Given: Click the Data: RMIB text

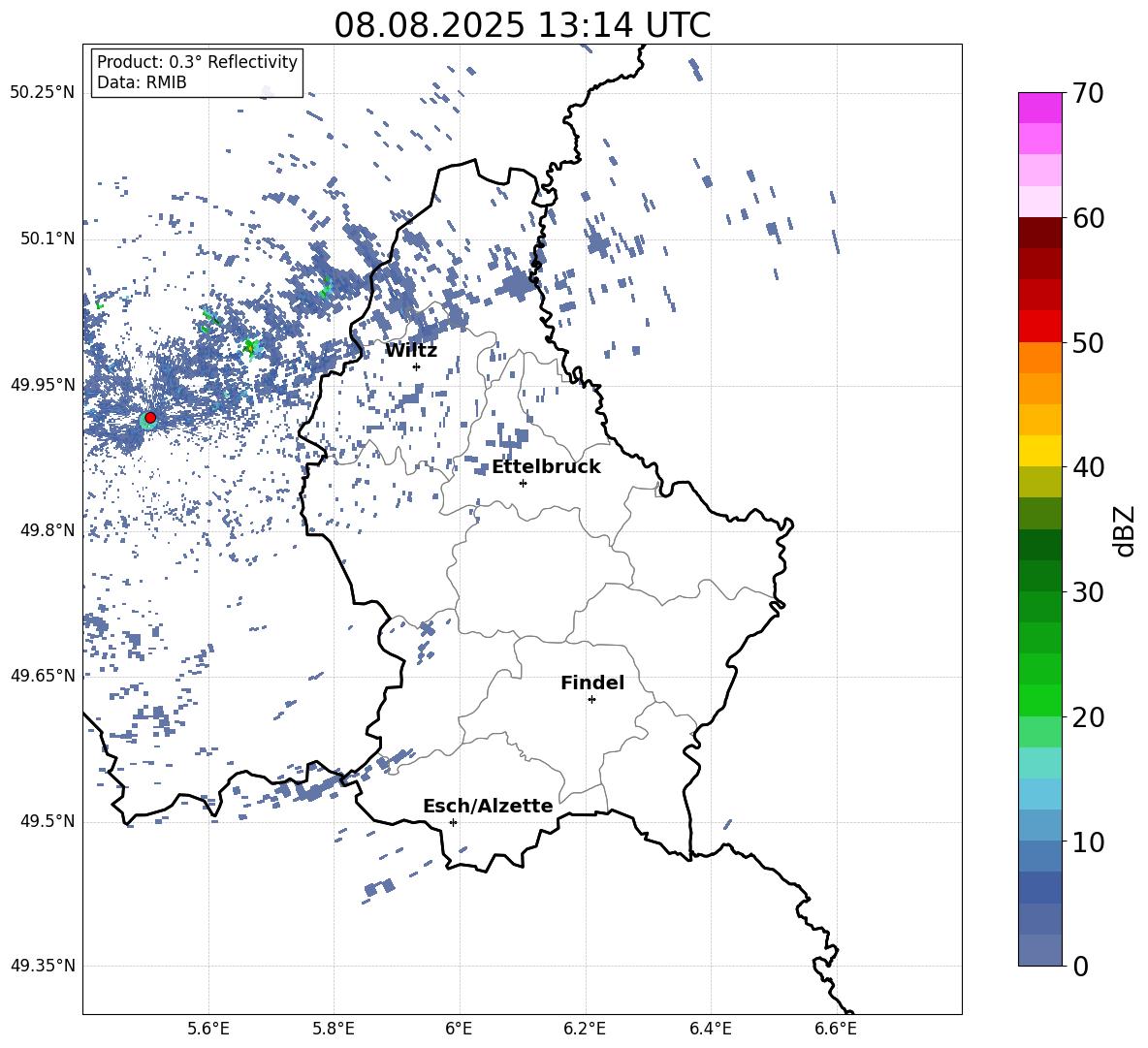Looking at the screenshot, I should pos(142,82).
